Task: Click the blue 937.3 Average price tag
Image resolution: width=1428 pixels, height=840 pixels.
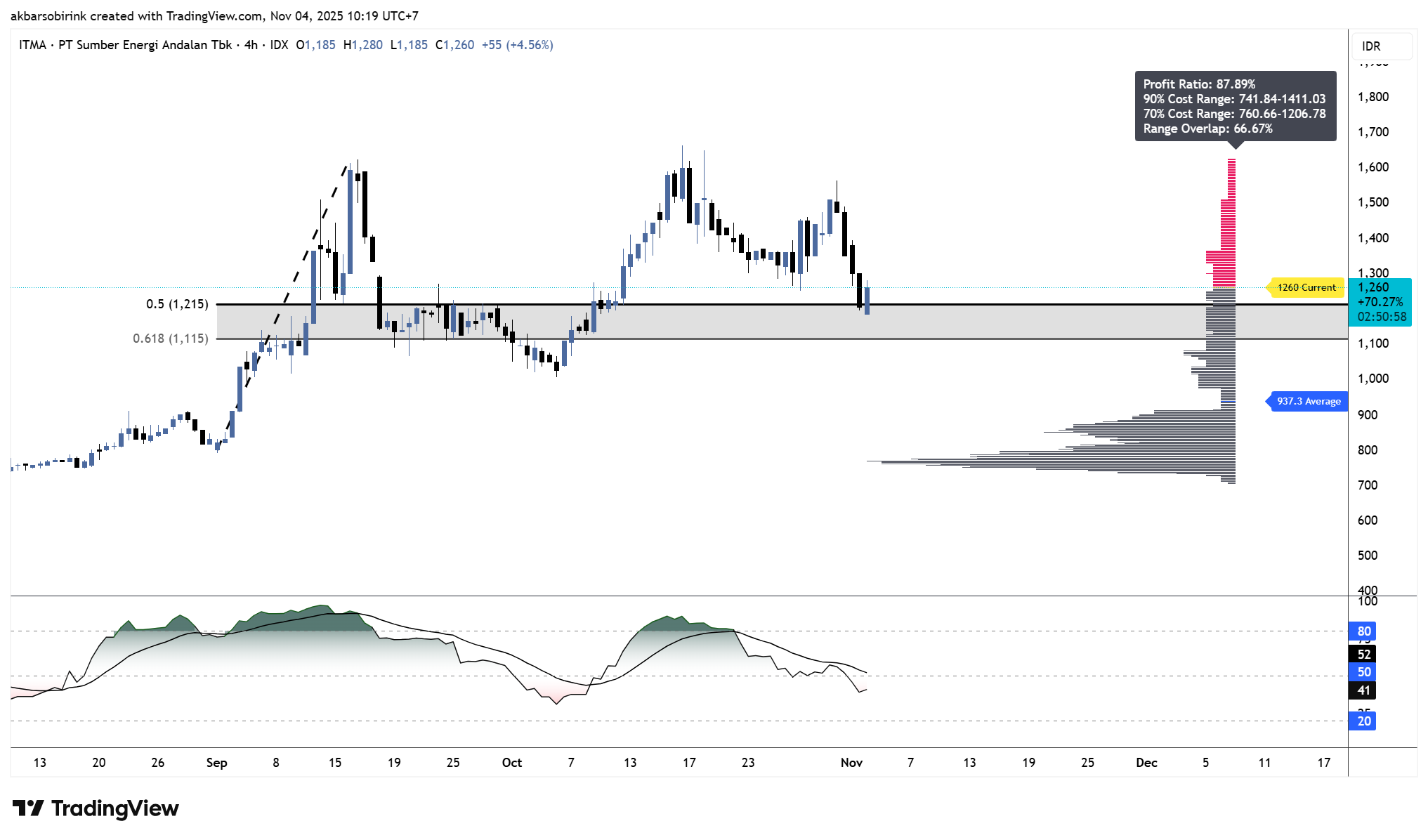Action: point(1308,402)
